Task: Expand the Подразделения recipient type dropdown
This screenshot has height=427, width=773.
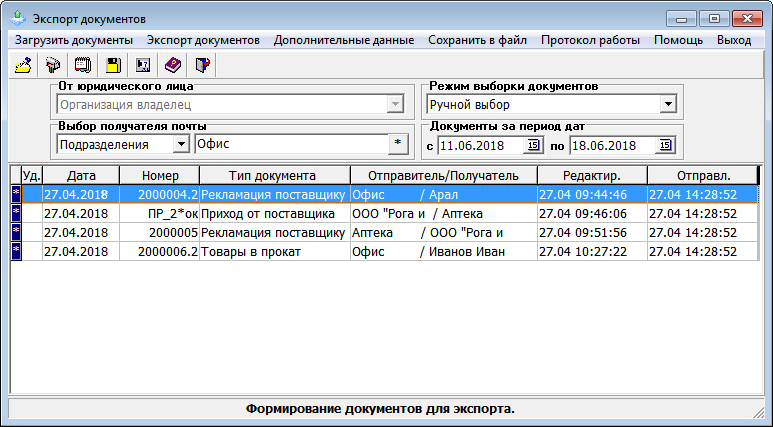Action: tap(181, 144)
